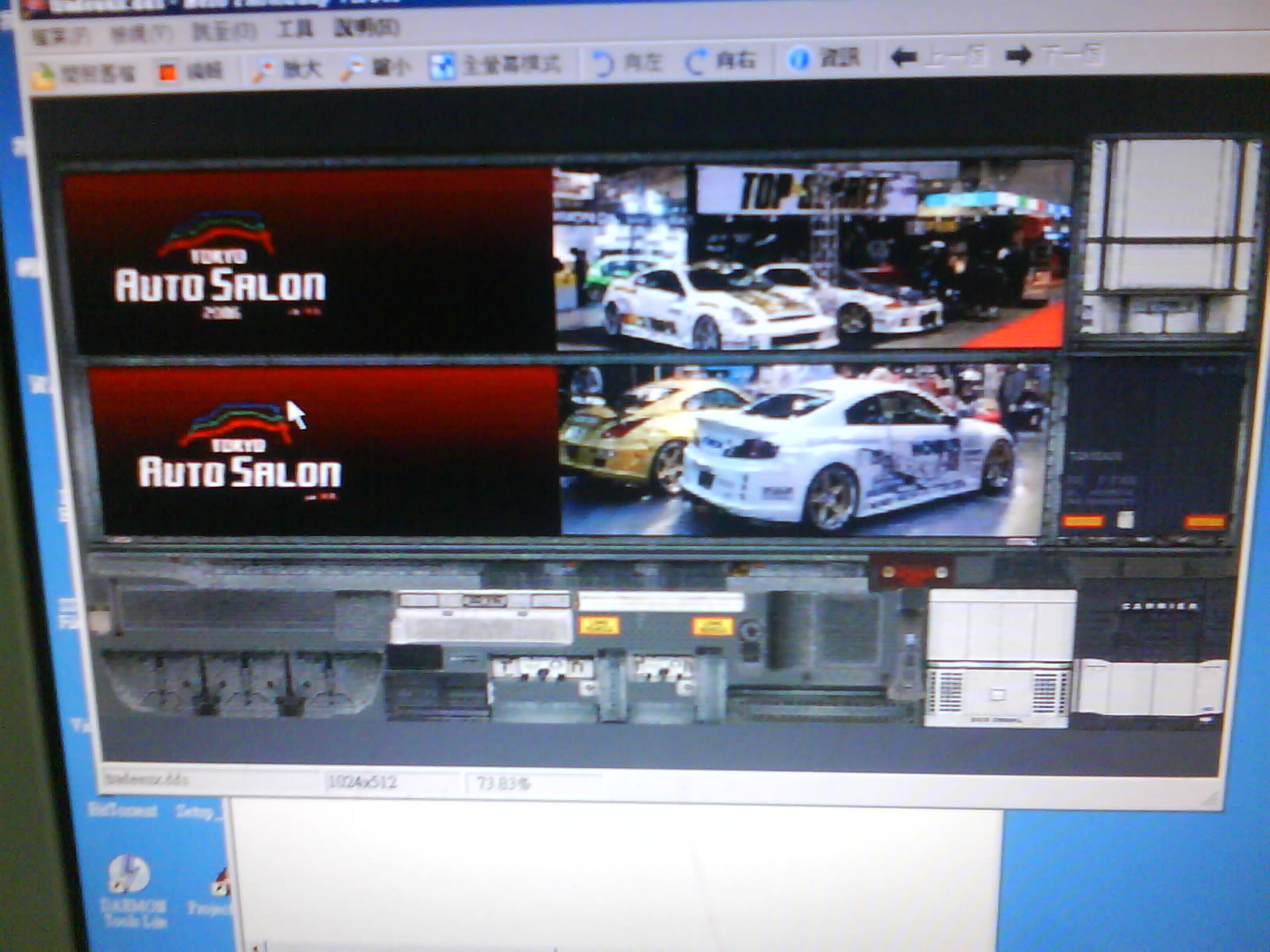Click the 73.83% zoom level in status bar
This screenshot has width=1270, height=952.
pyautogui.click(x=503, y=784)
